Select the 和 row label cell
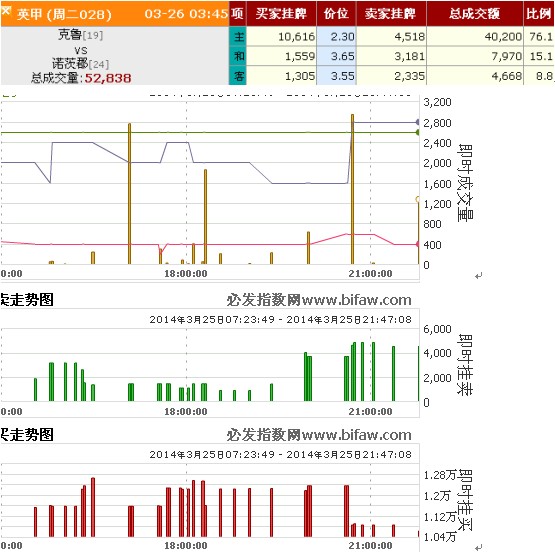This screenshot has width=555, height=552. 238,56
